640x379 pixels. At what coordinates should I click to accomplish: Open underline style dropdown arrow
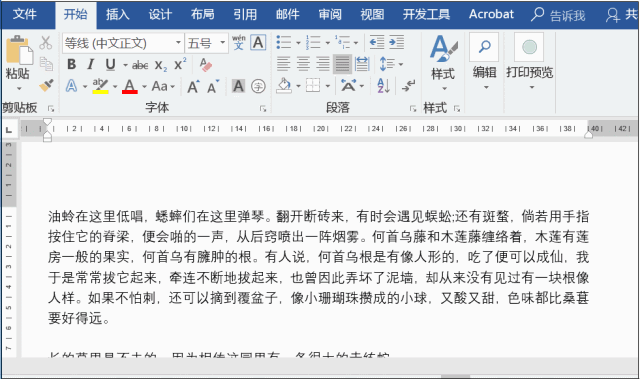click(x=125, y=65)
